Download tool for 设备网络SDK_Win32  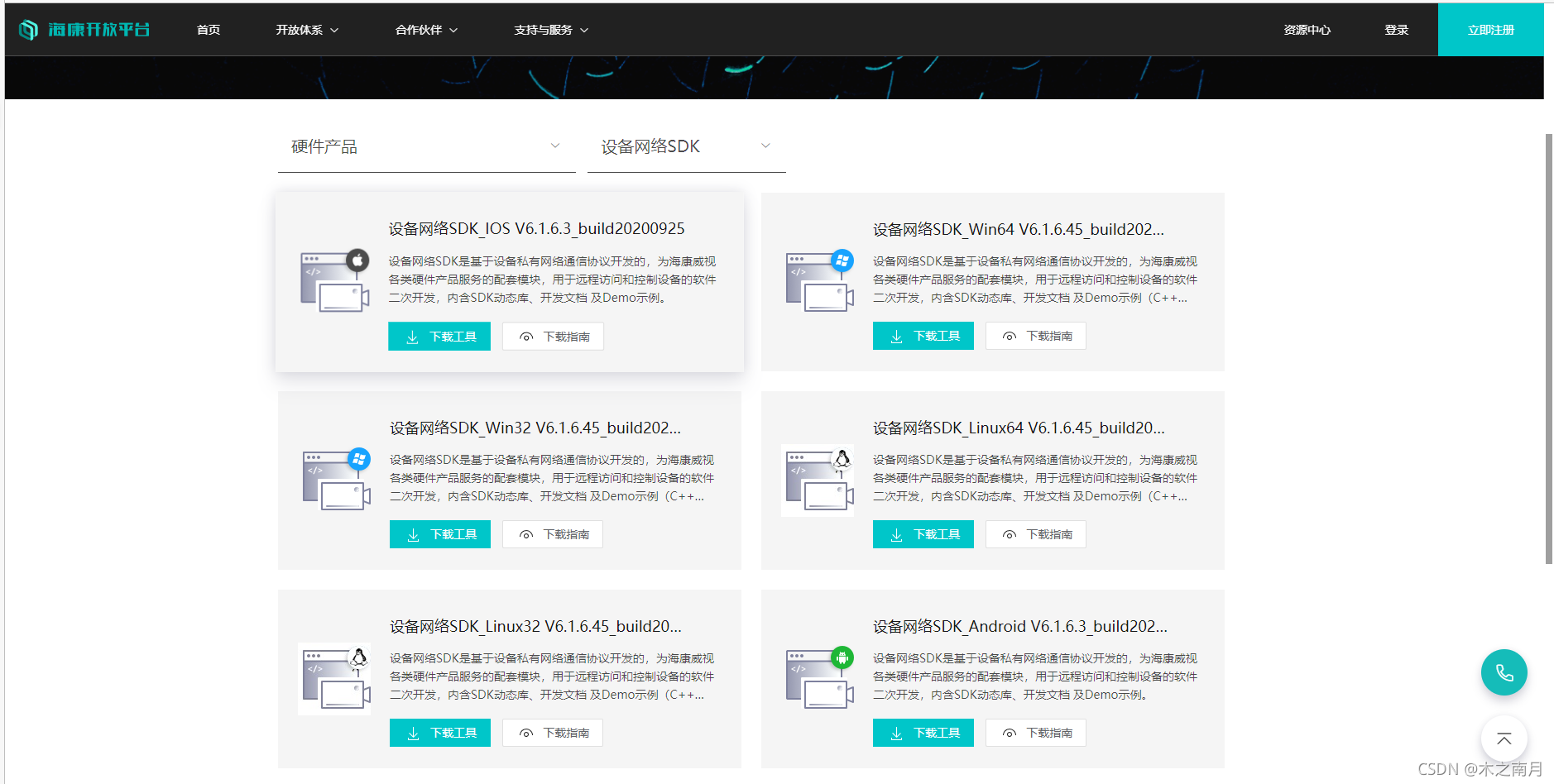(440, 534)
